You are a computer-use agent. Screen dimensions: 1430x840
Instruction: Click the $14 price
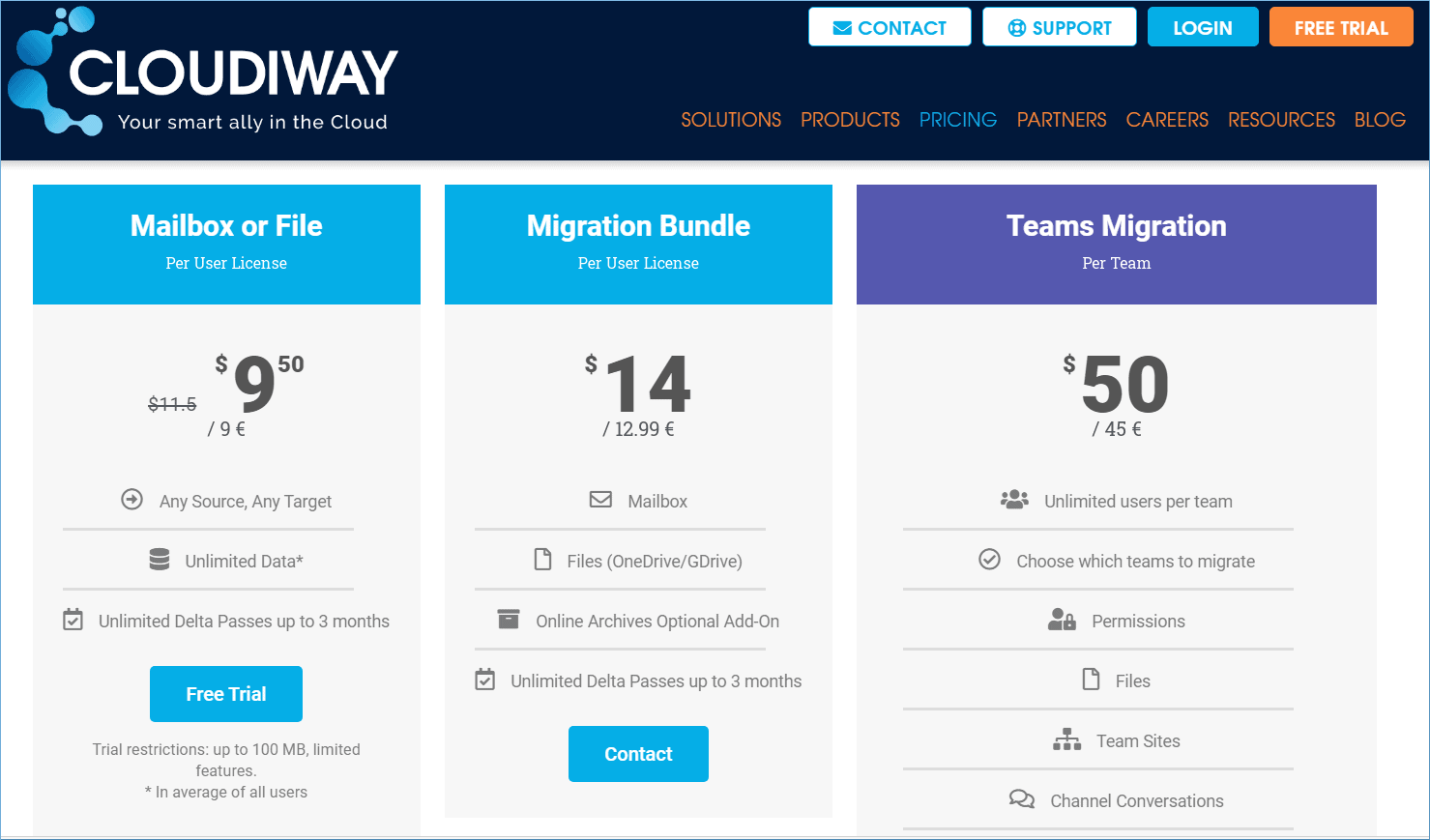pyautogui.click(x=638, y=382)
